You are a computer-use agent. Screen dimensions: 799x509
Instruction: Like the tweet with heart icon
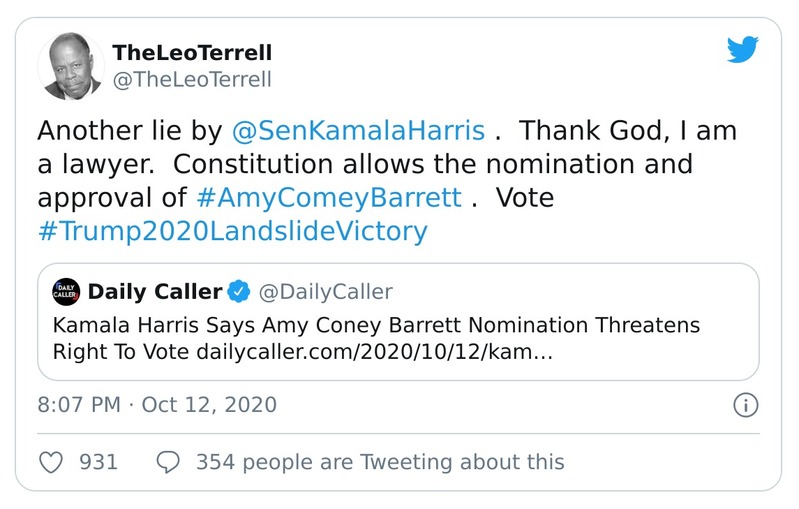click(50, 462)
